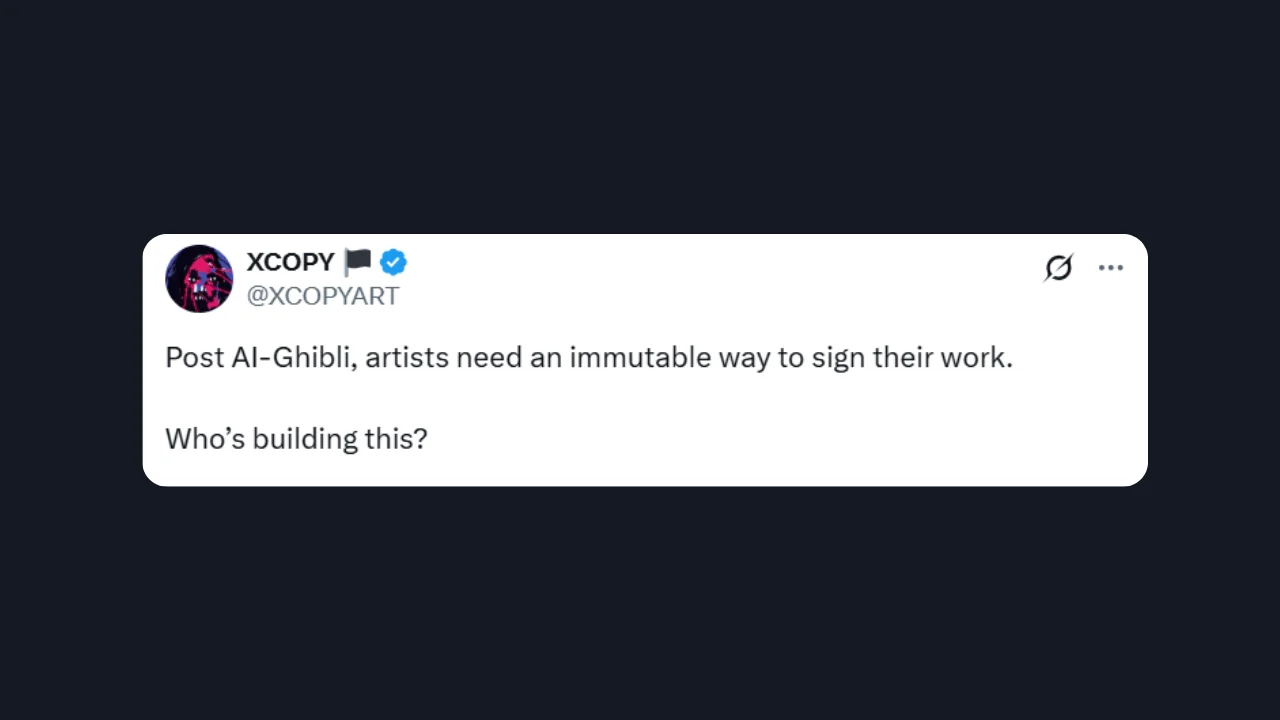
Task: Open XCOPY's profile picture avatar
Action: pos(199,279)
